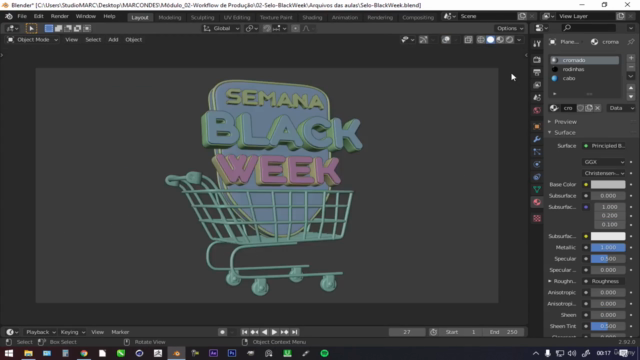
Task: Collapse the Surface panel
Action: [x=565, y=133]
